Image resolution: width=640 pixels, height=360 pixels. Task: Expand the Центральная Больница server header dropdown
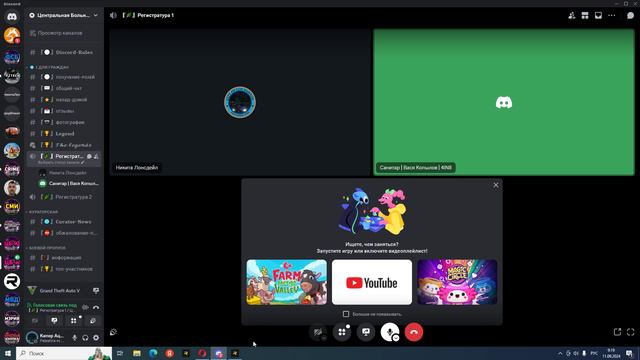coord(63,15)
